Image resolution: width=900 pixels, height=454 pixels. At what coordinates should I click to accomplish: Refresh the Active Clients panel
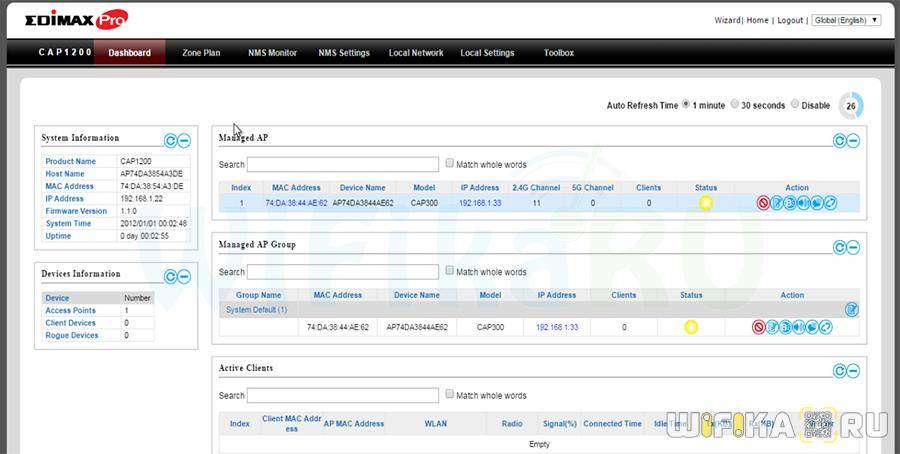(x=839, y=371)
